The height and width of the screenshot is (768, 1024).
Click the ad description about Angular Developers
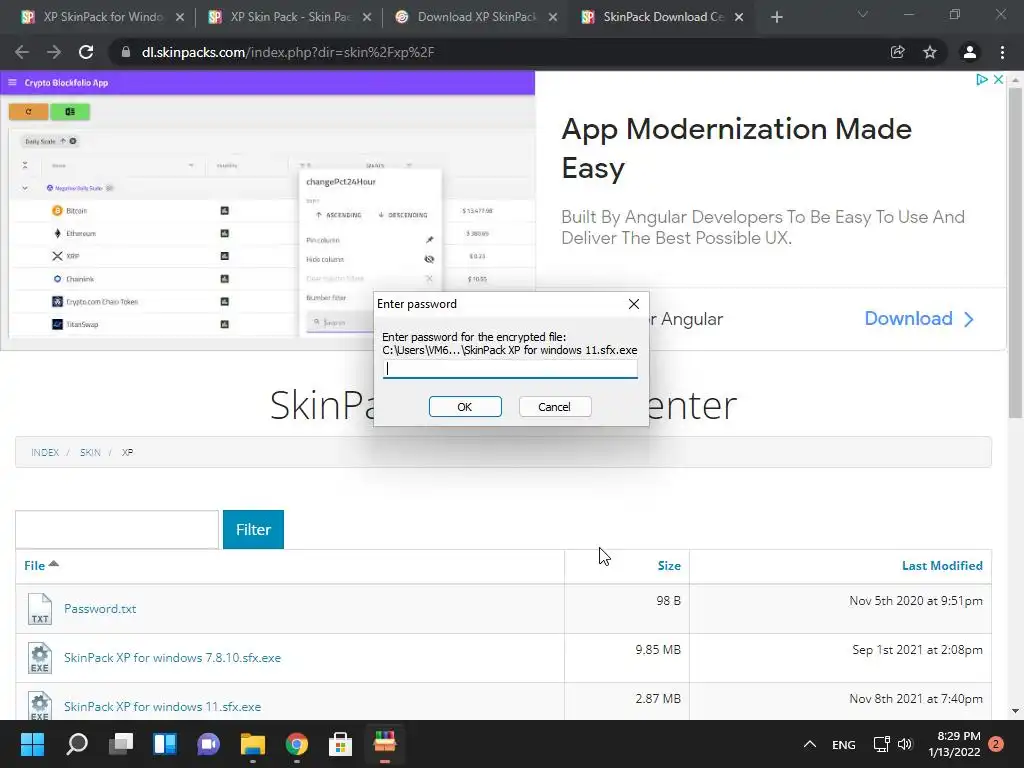(x=763, y=227)
